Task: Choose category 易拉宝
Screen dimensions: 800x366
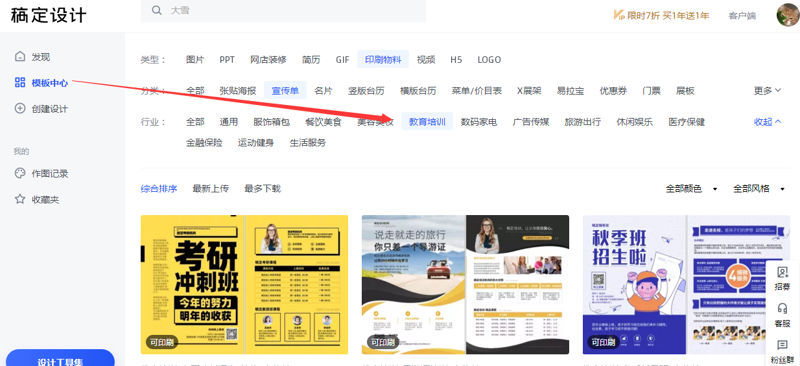Action: point(570,91)
